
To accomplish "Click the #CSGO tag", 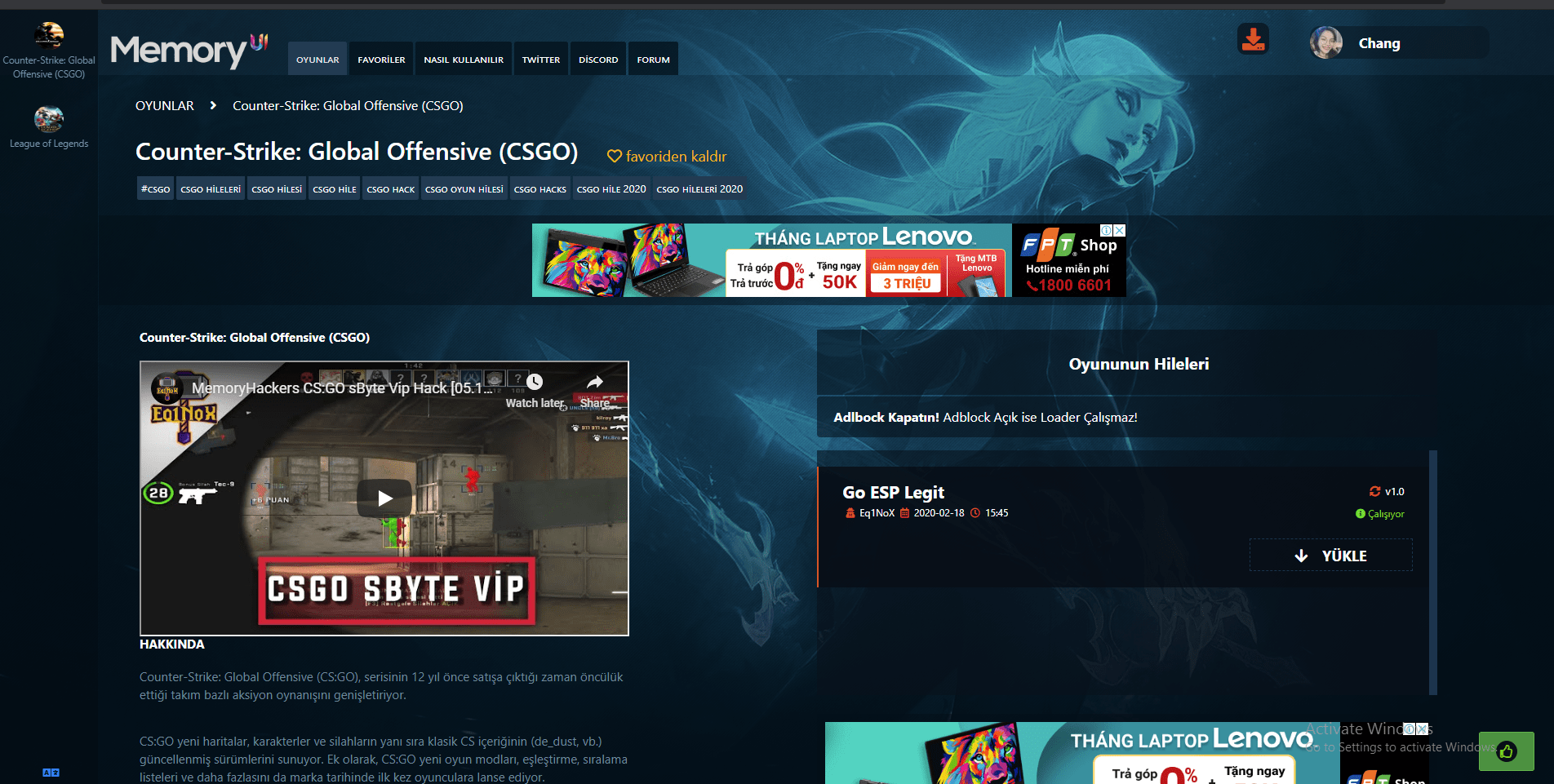I will point(155,189).
